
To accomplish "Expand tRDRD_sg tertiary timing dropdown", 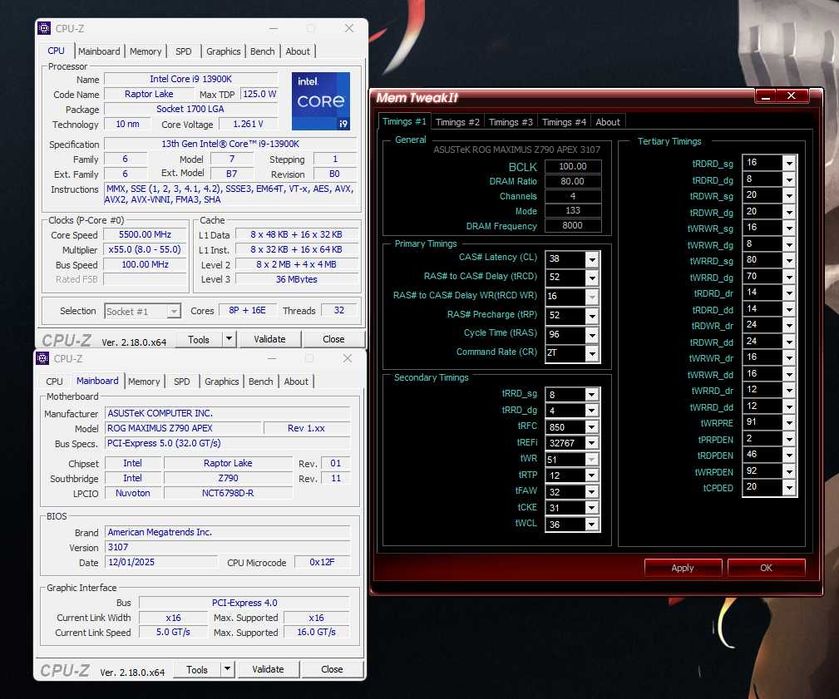I will click(789, 163).
